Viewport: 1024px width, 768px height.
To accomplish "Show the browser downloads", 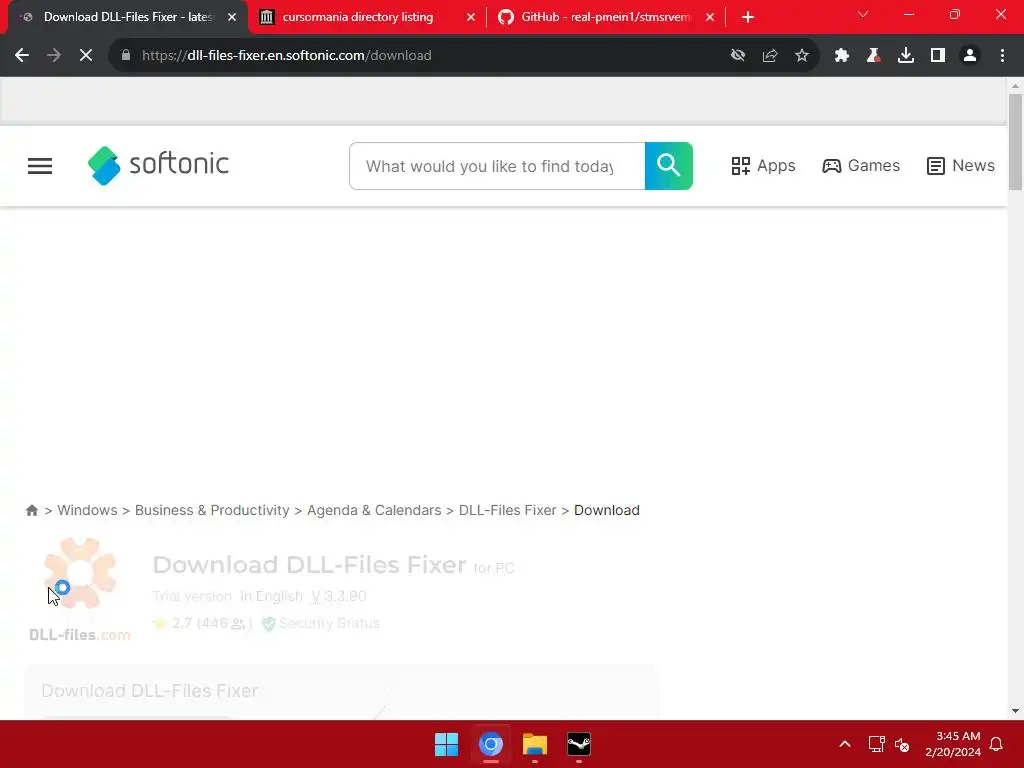I will [x=906, y=56].
